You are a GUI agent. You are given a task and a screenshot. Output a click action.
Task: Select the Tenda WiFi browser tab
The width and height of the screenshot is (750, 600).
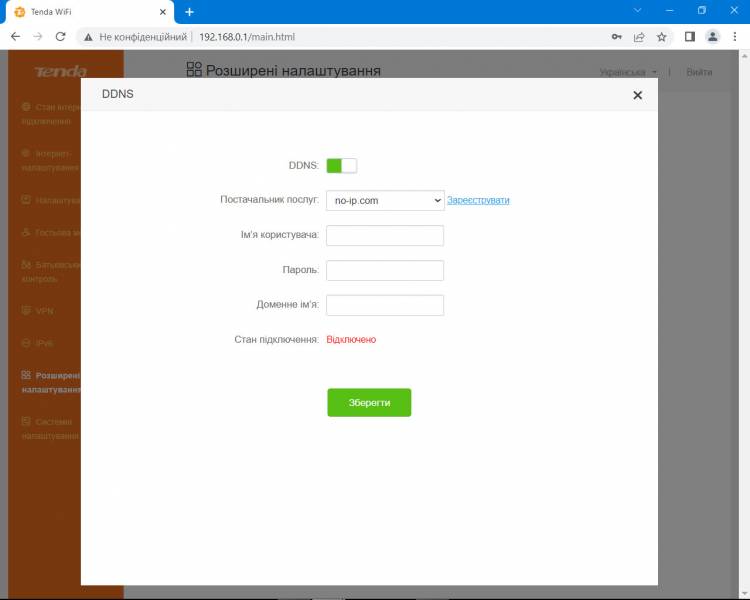click(x=89, y=12)
